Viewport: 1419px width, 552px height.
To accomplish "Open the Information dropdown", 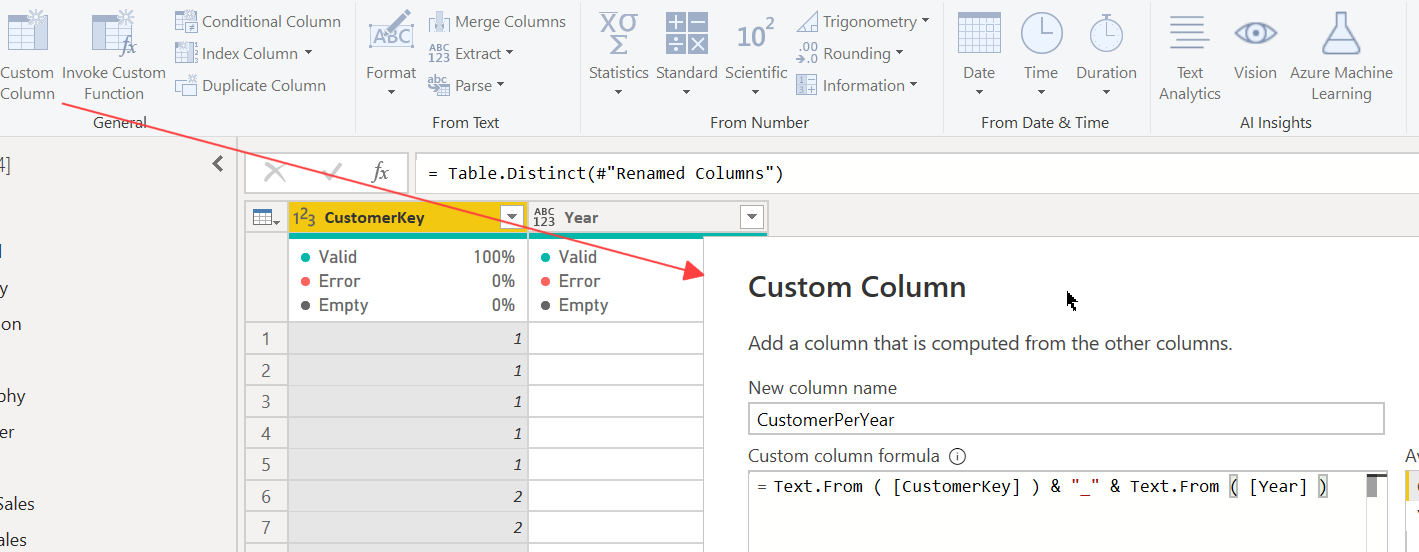I will pos(857,85).
